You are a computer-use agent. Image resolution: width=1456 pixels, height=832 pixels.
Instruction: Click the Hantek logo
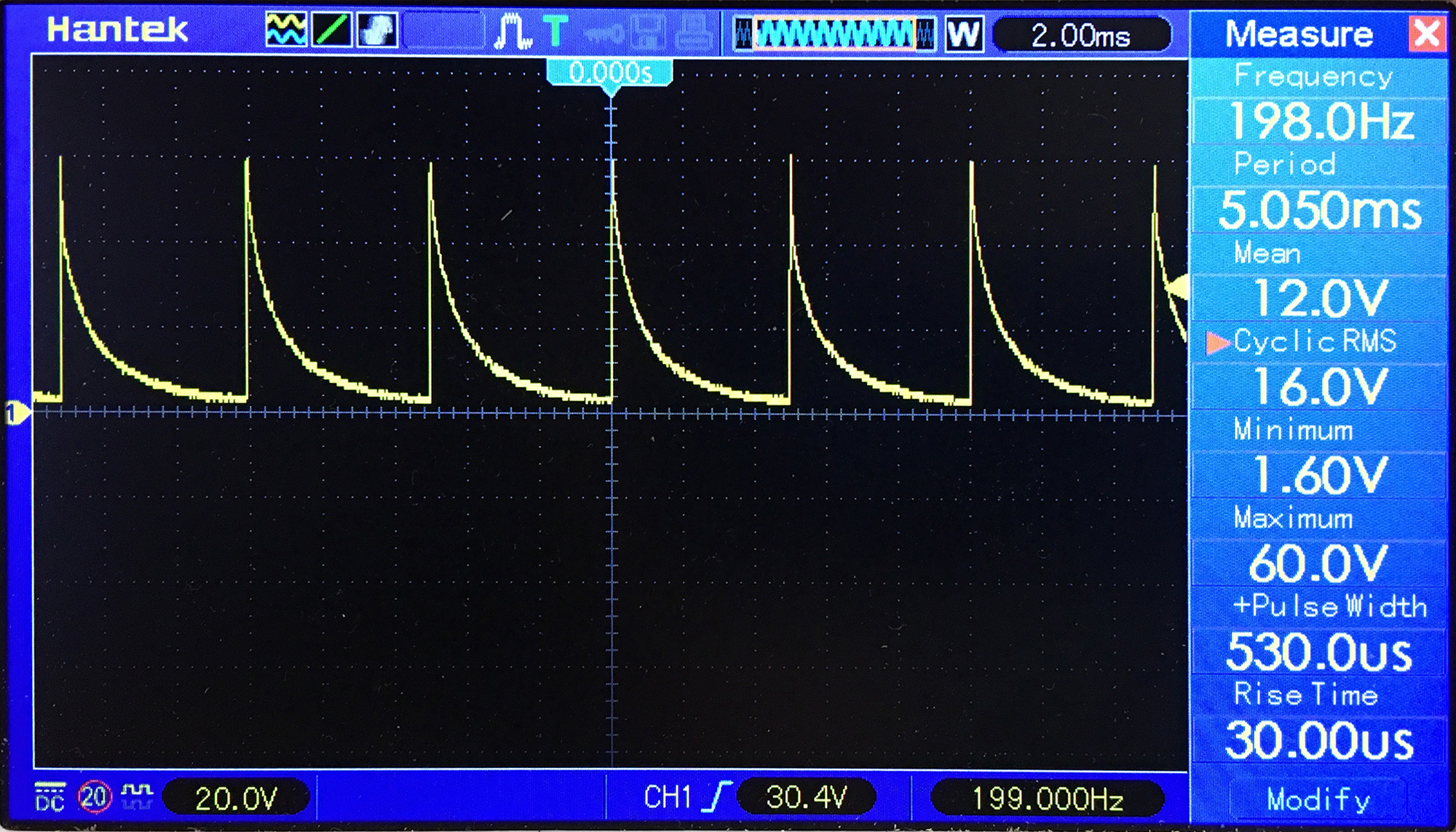click(117, 30)
